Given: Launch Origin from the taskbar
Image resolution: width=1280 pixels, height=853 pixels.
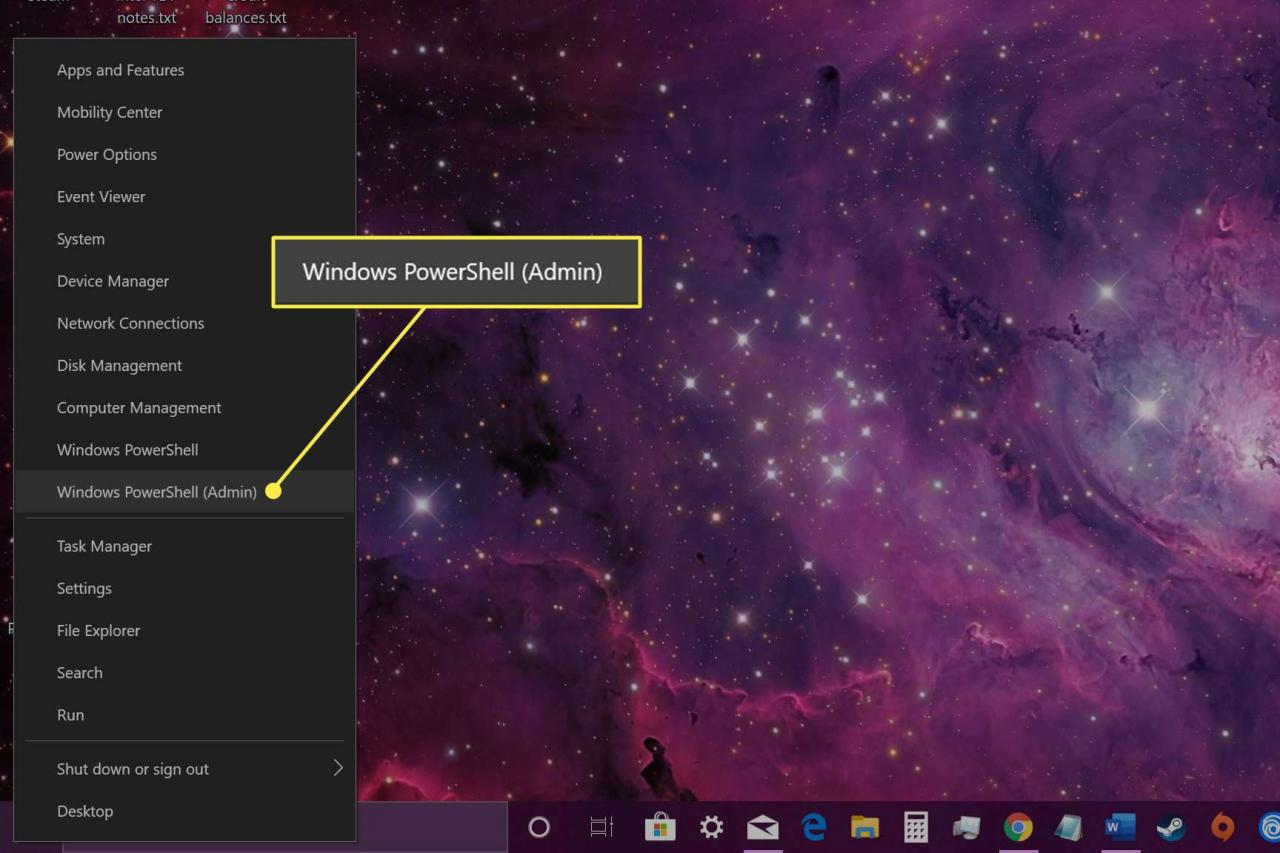Looking at the screenshot, I should tap(1222, 827).
